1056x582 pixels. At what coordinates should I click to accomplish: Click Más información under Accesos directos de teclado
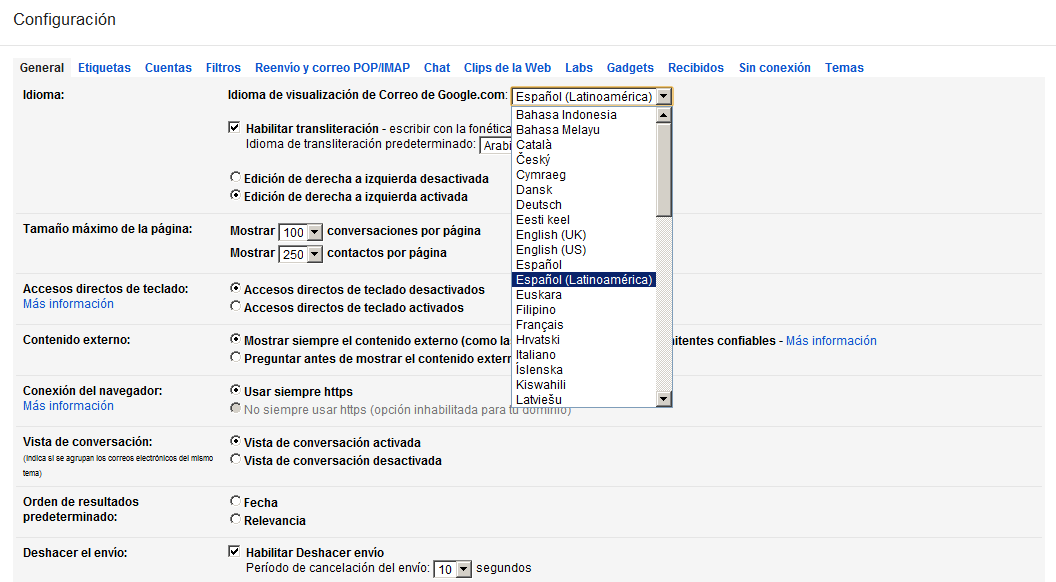pyautogui.click(x=67, y=303)
